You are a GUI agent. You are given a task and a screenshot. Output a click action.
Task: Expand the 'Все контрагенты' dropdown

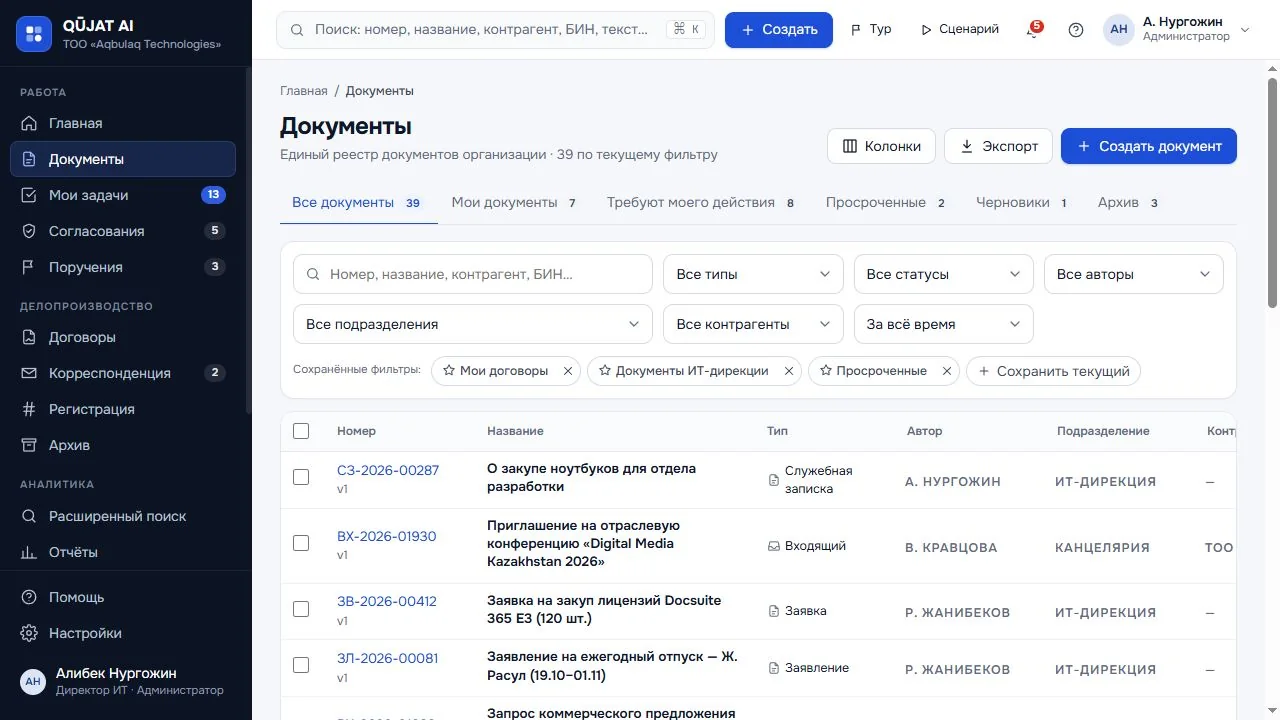tap(753, 324)
